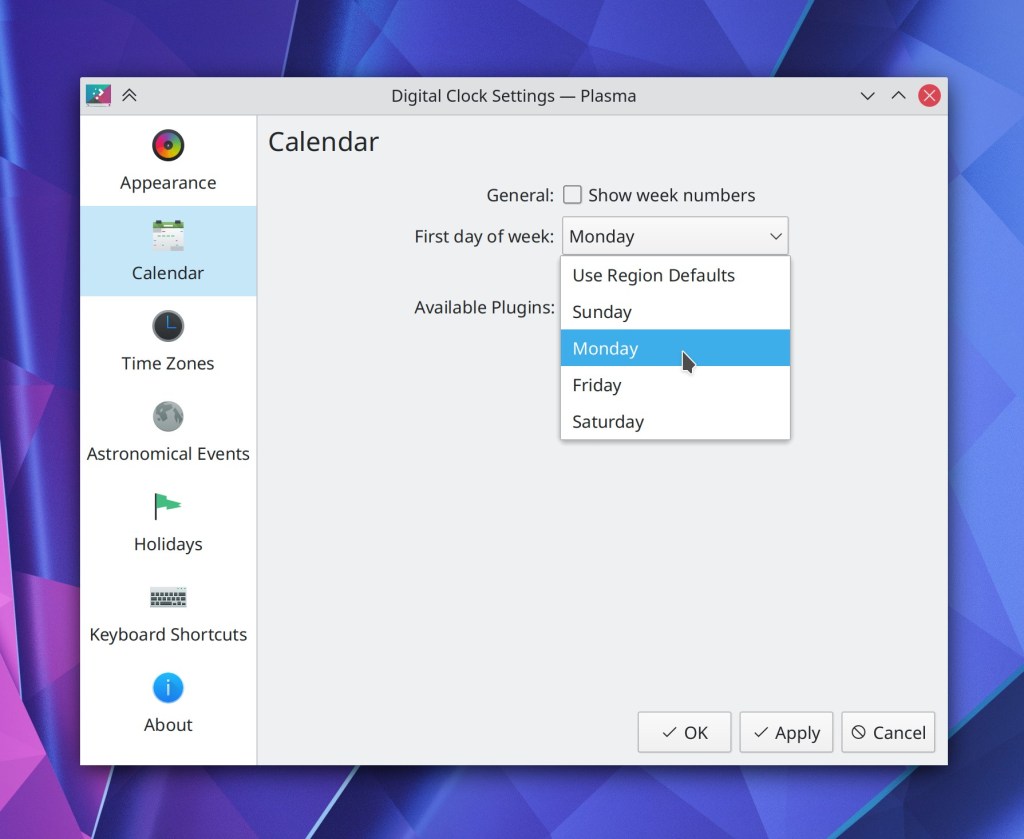The image size is (1024, 839).
Task: Open Time Zones clock icon
Action: point(168,326)
